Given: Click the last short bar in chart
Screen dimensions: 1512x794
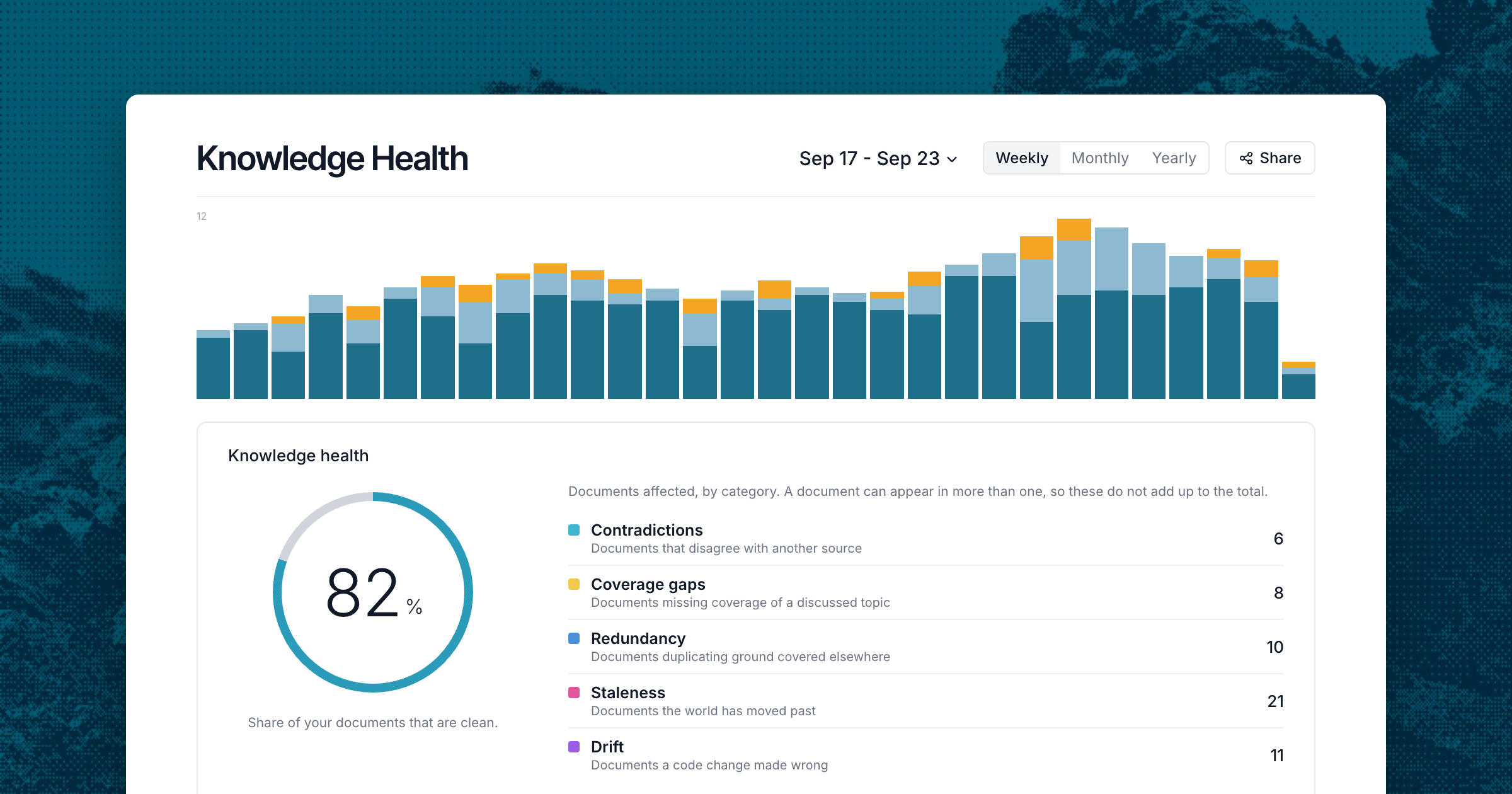Looking at the screenshot, I should 1298,381.
